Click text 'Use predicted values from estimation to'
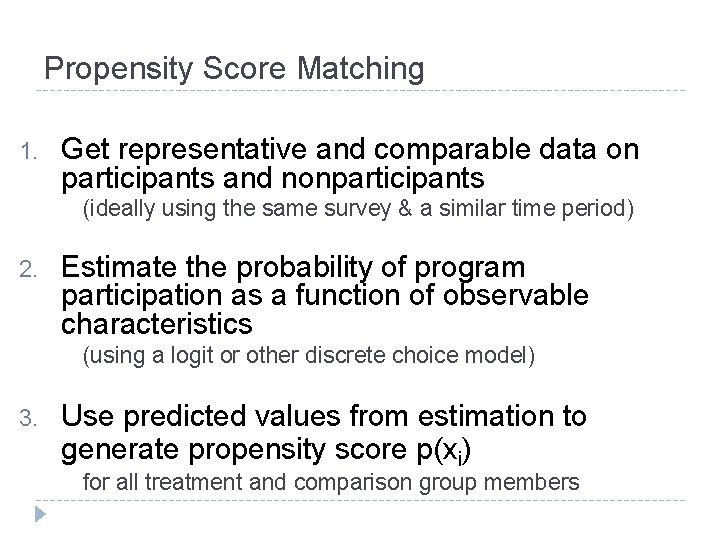 pyautogui.click(x=324, y=416)
